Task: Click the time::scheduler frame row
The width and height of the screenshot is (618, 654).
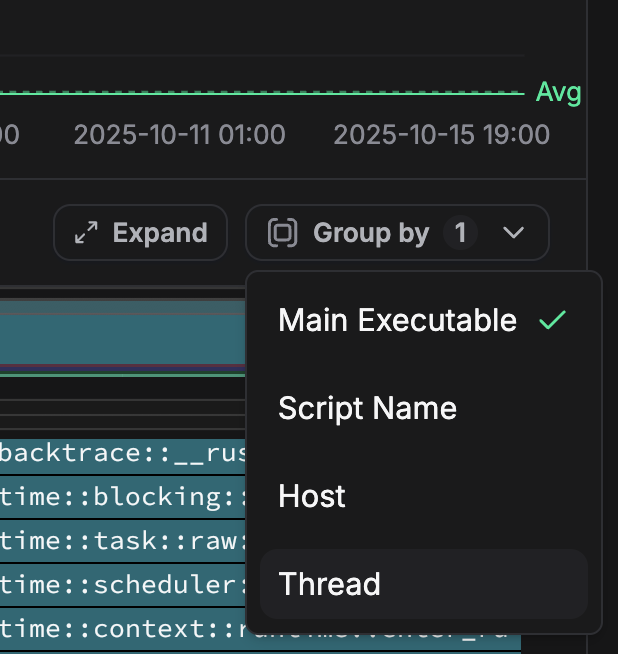Action: [x=122, y=585]
